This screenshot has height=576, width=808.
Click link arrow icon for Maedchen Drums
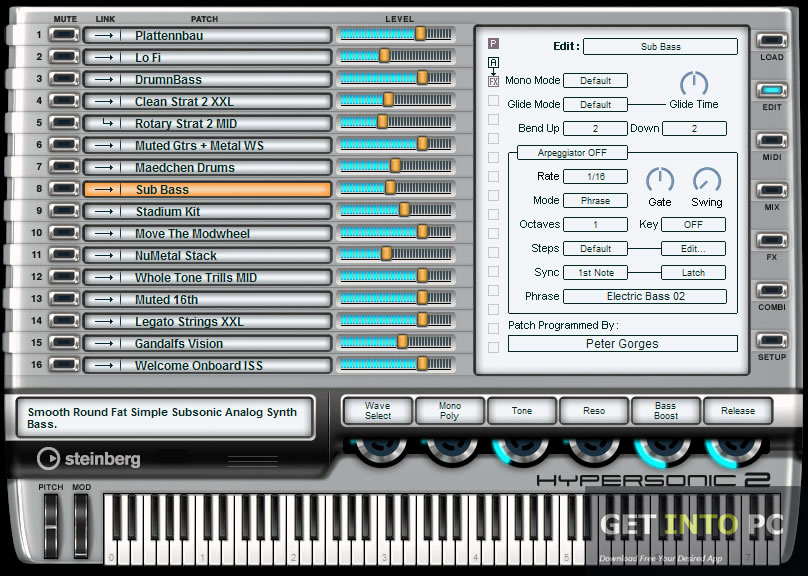click(x=104, y=167)
